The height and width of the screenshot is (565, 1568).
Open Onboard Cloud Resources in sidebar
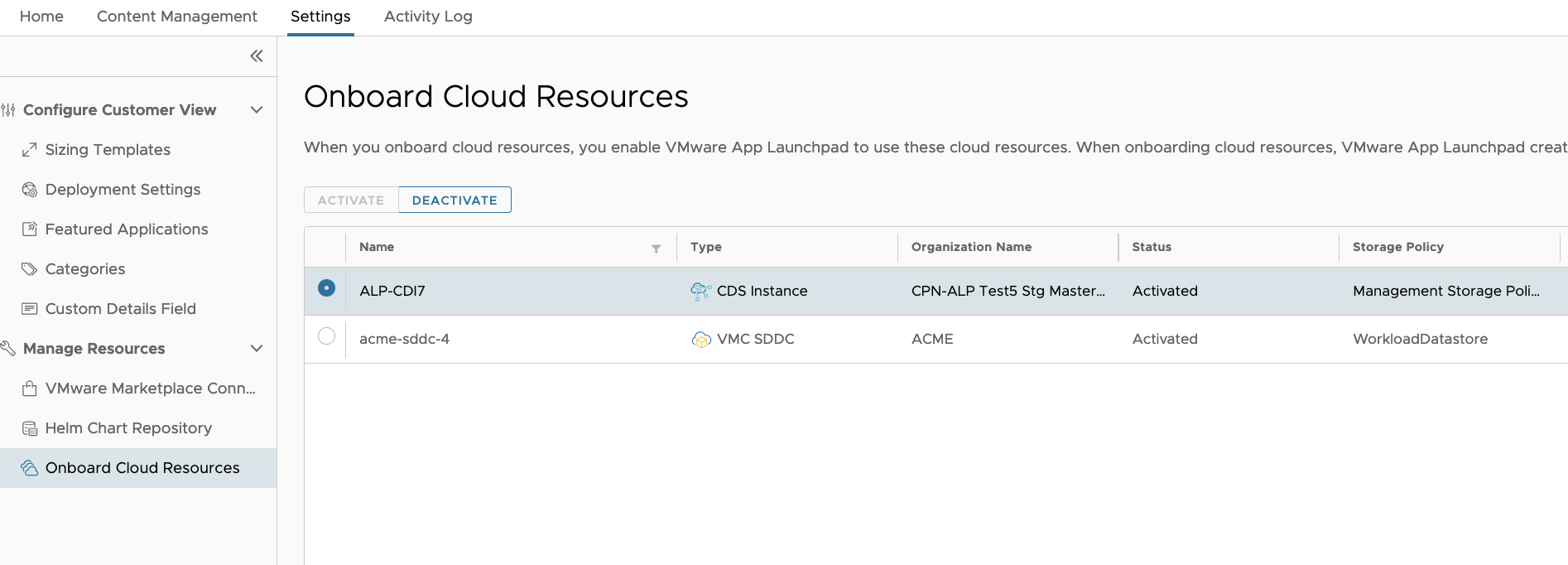coord(142,468)
